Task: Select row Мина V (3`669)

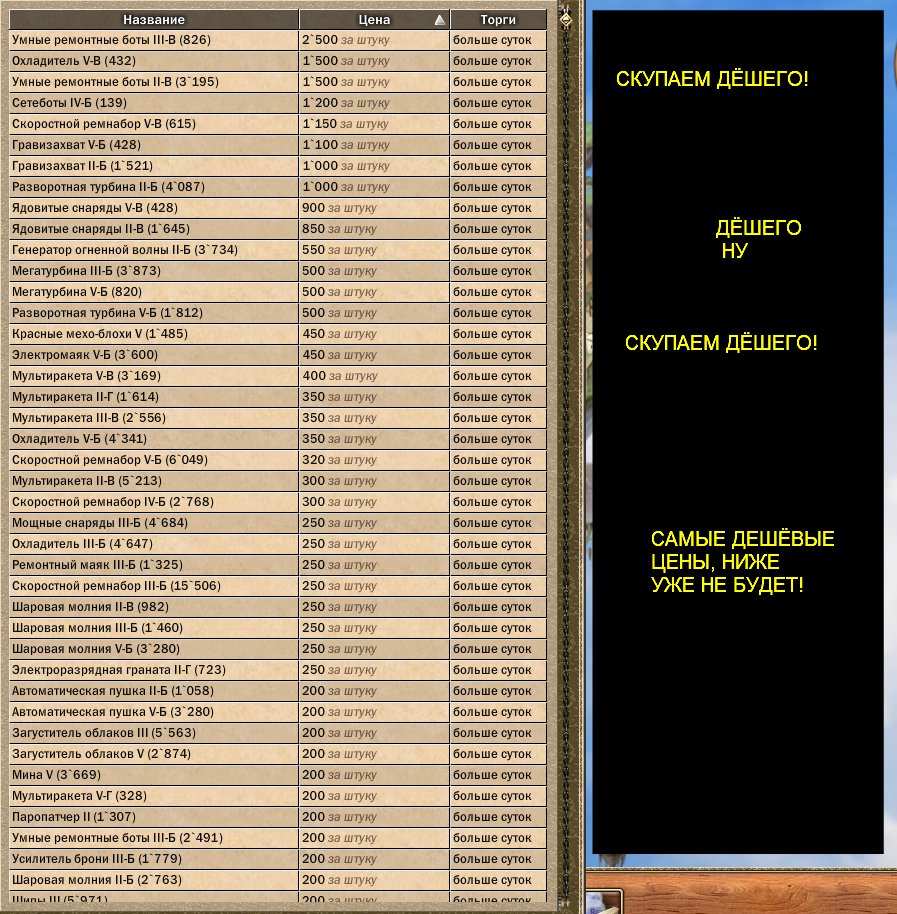Action: click(278, 775)
